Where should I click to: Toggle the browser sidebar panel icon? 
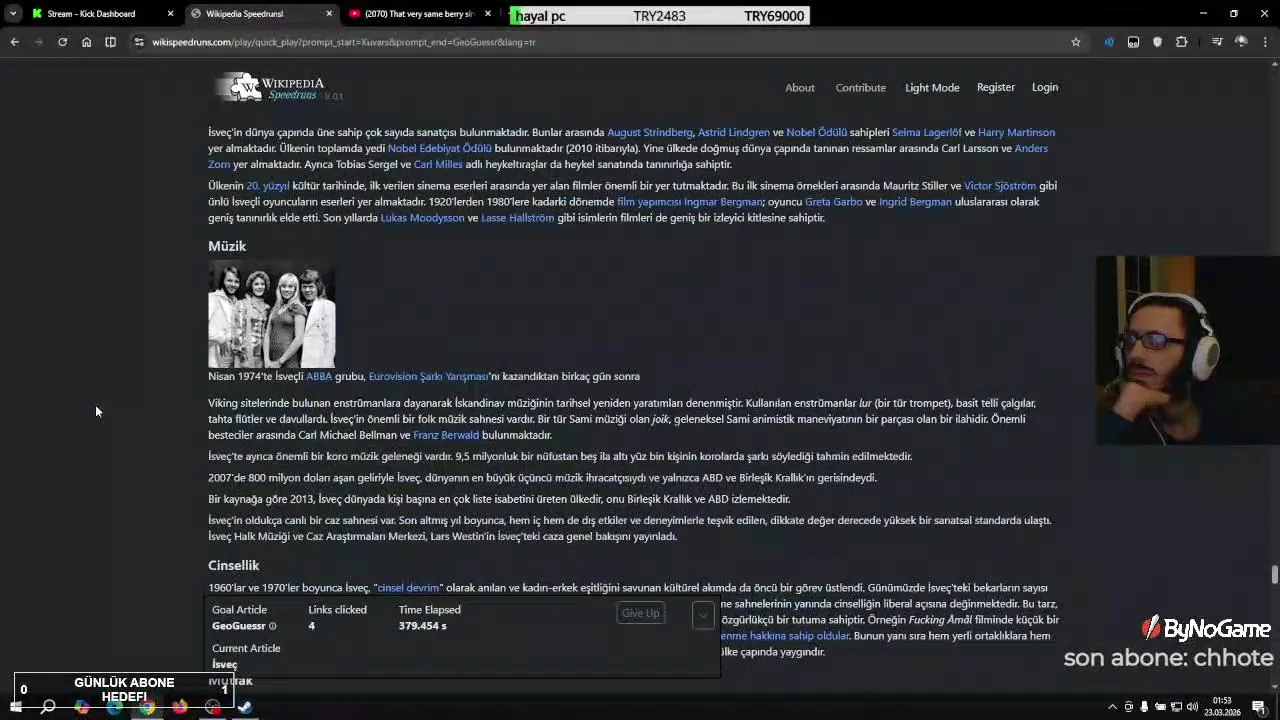(110, 42)
